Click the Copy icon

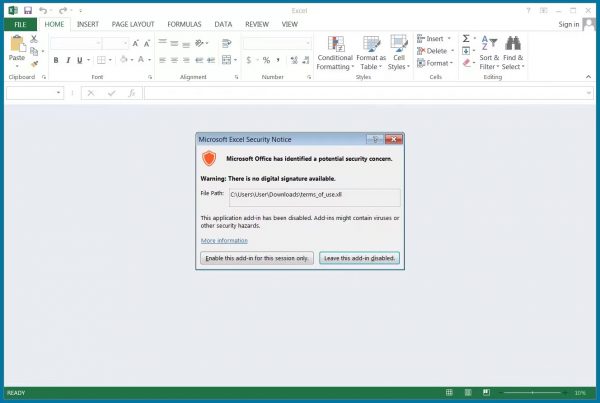pos(34,51)
